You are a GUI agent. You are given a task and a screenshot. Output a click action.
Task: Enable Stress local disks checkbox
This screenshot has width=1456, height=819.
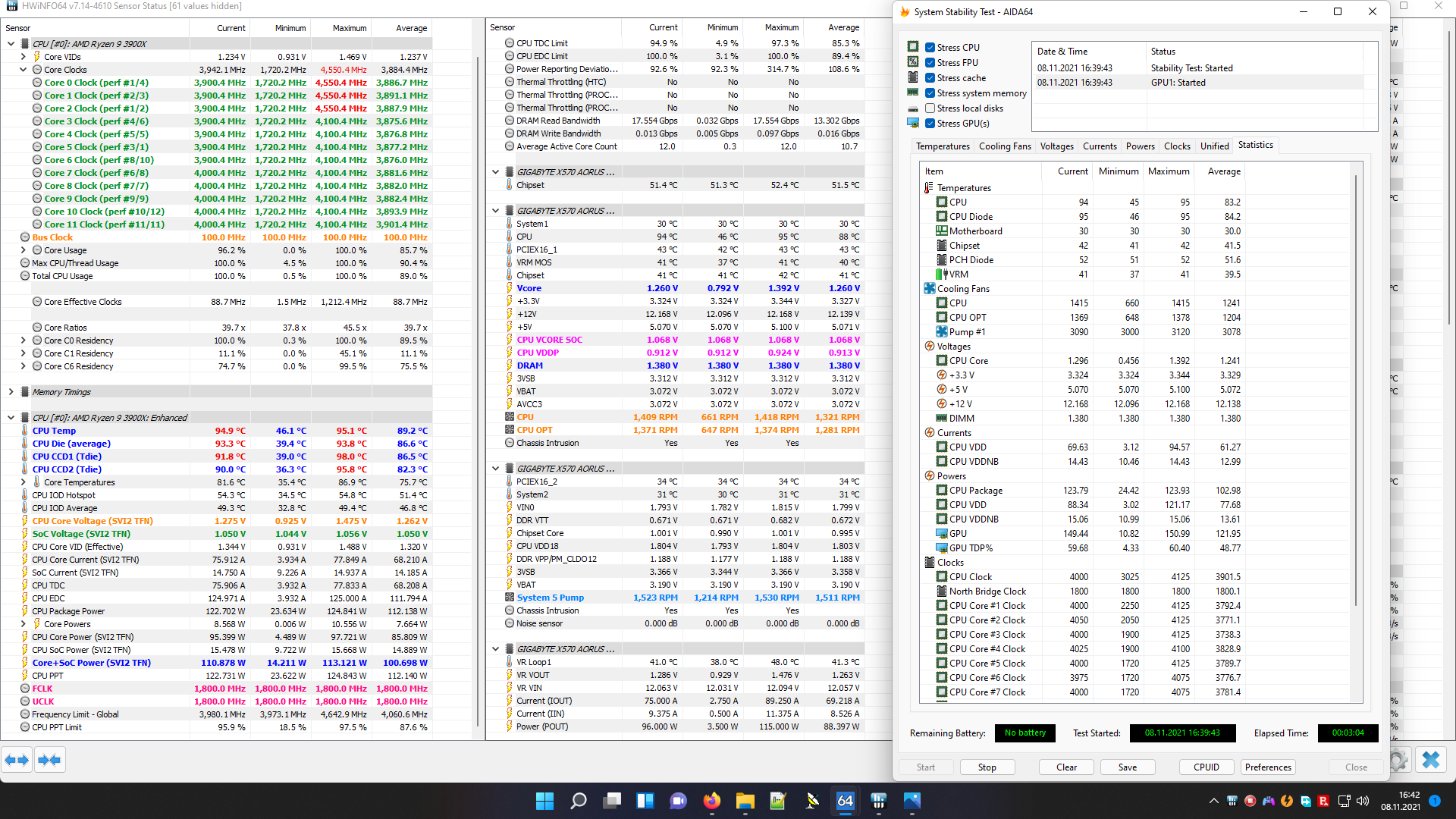click(930, 108)
